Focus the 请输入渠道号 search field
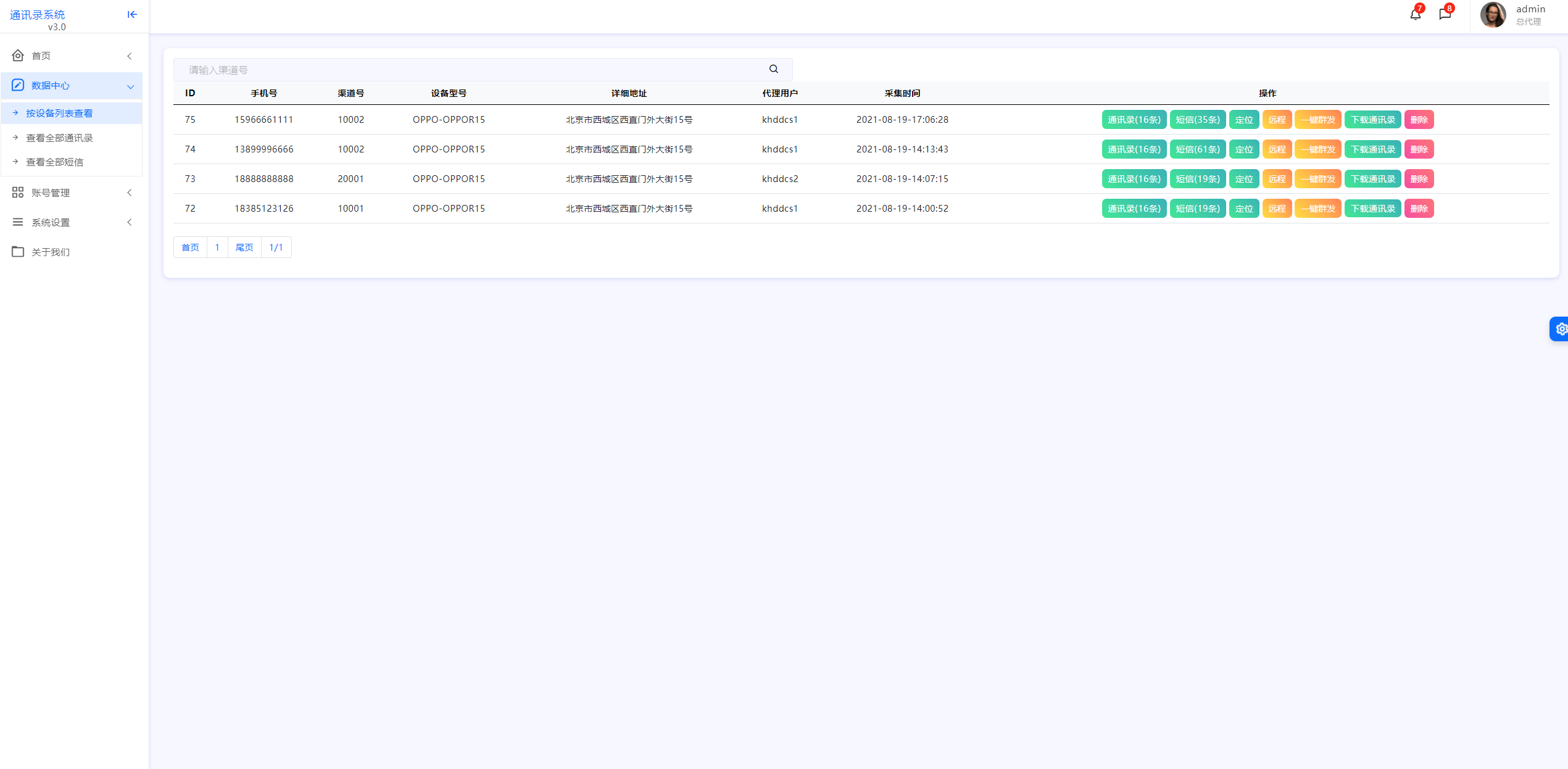Viewport: 1568px width, 769px height. pos(469,70)
